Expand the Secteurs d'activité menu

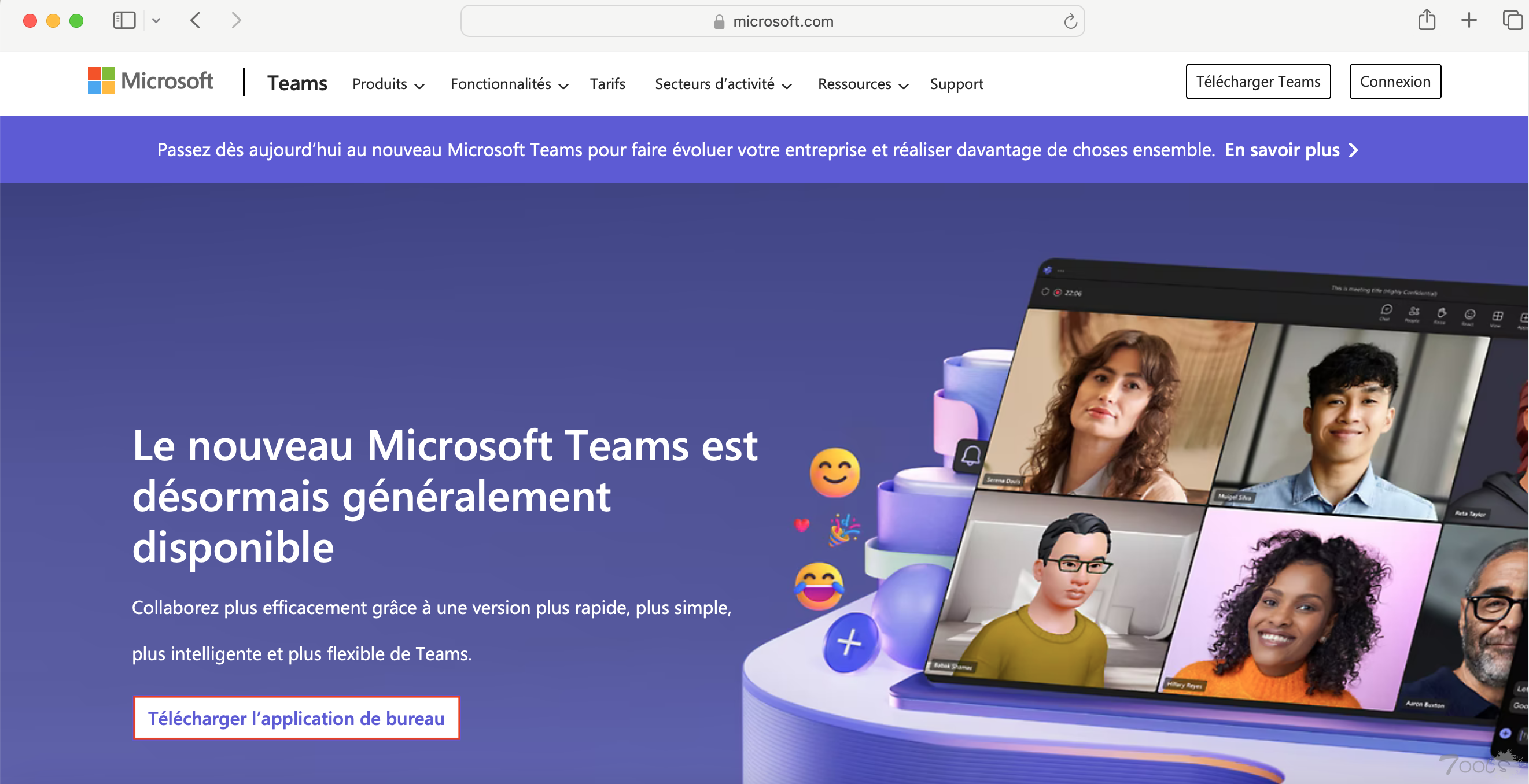point(723,84)
